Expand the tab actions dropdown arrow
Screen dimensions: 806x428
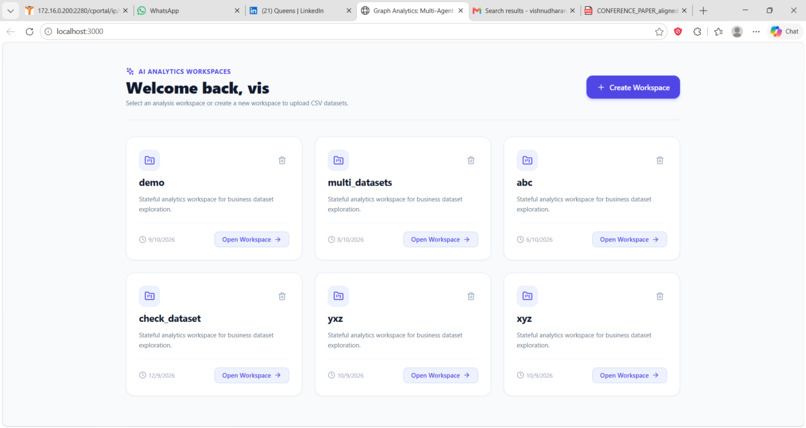(x=10, y=10)
